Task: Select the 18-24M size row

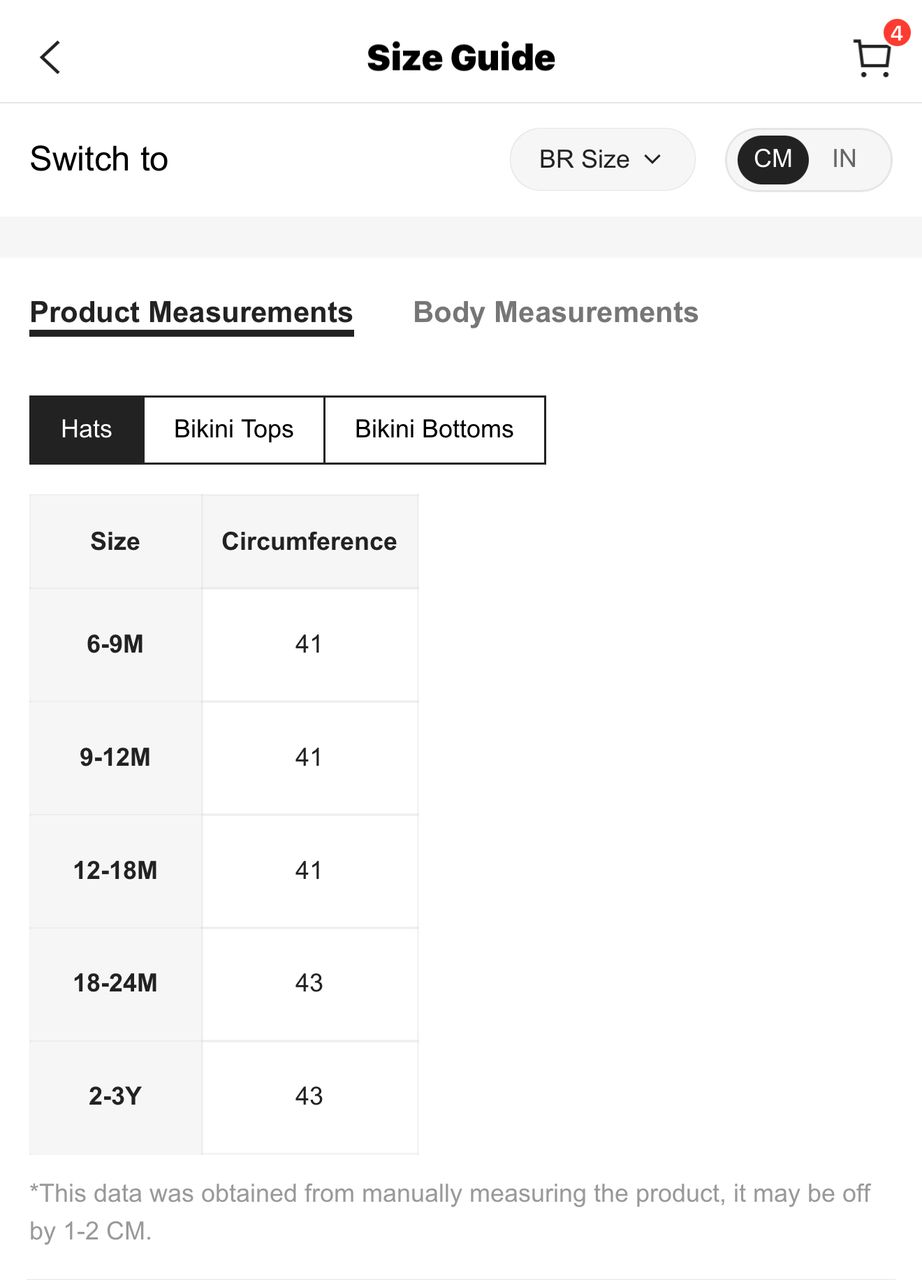Action: tap(224, 984)
